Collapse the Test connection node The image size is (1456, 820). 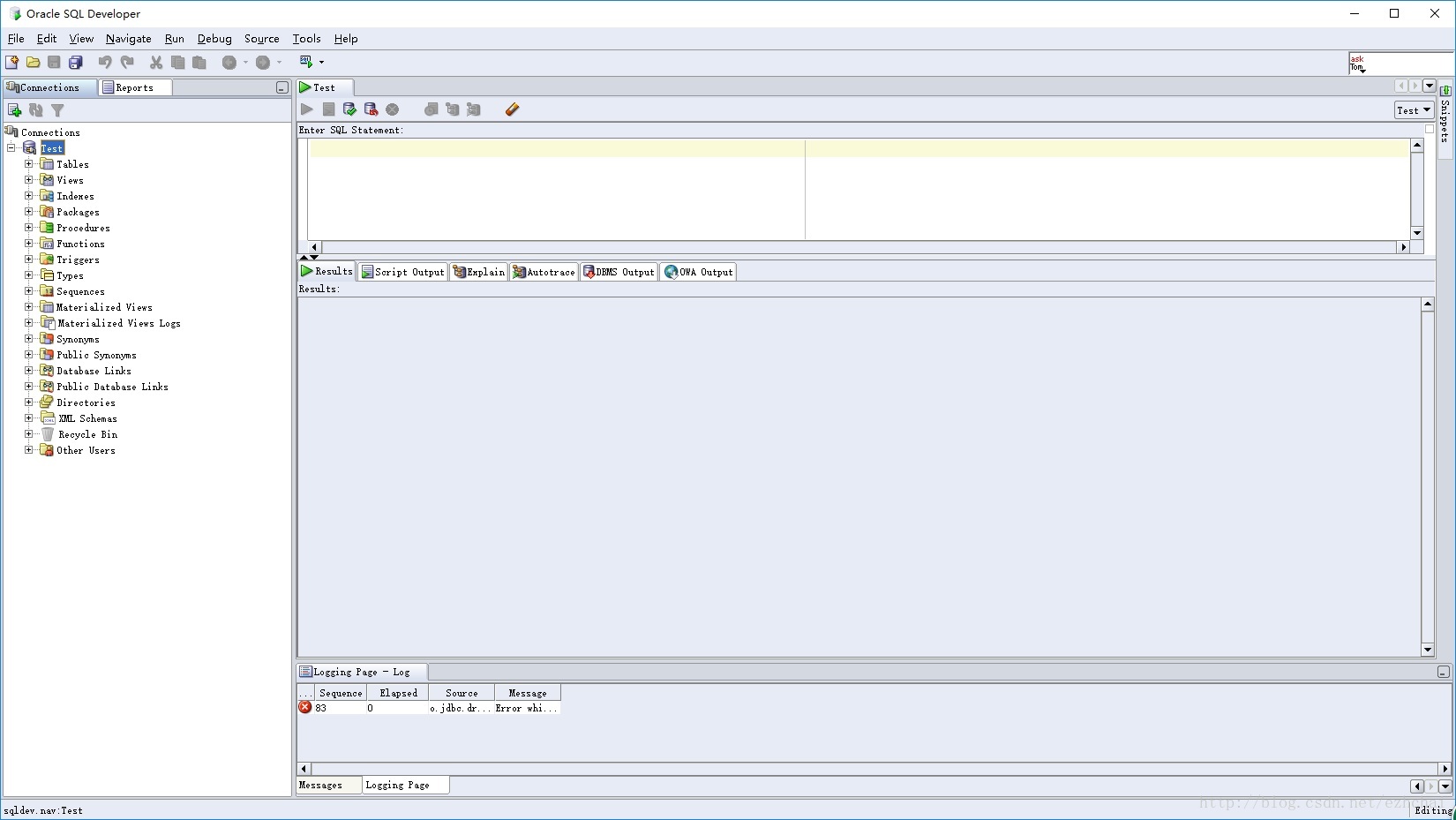11,148
